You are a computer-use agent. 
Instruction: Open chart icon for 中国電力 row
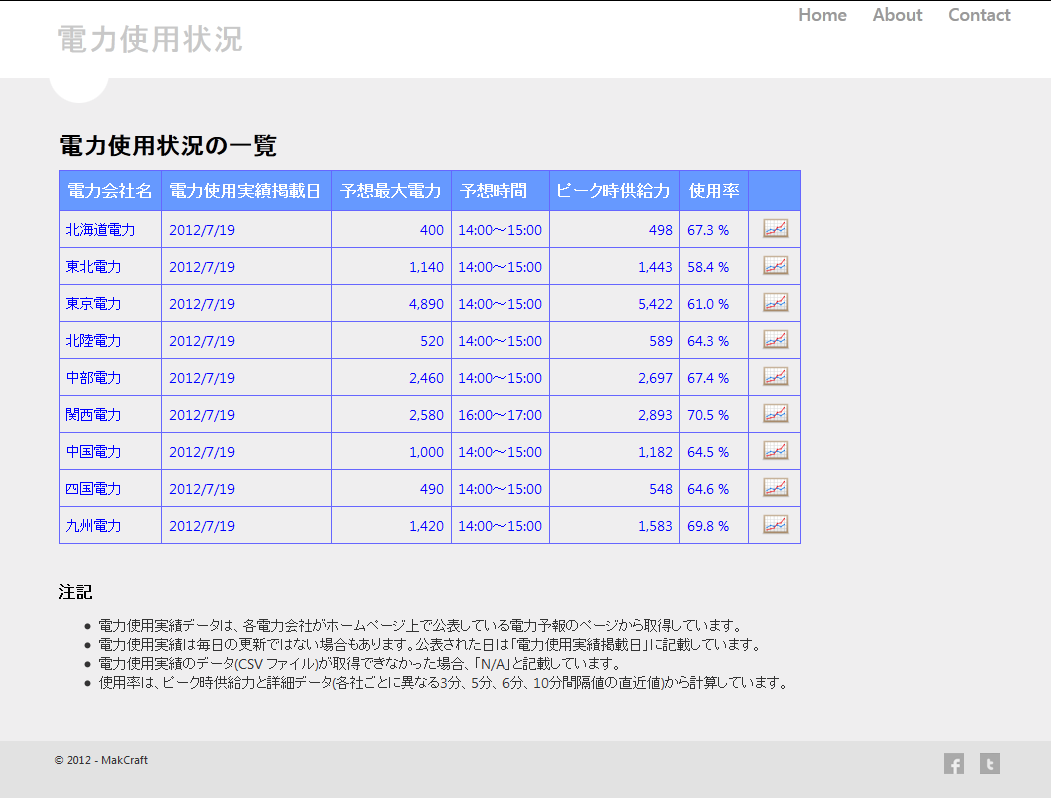776,450
